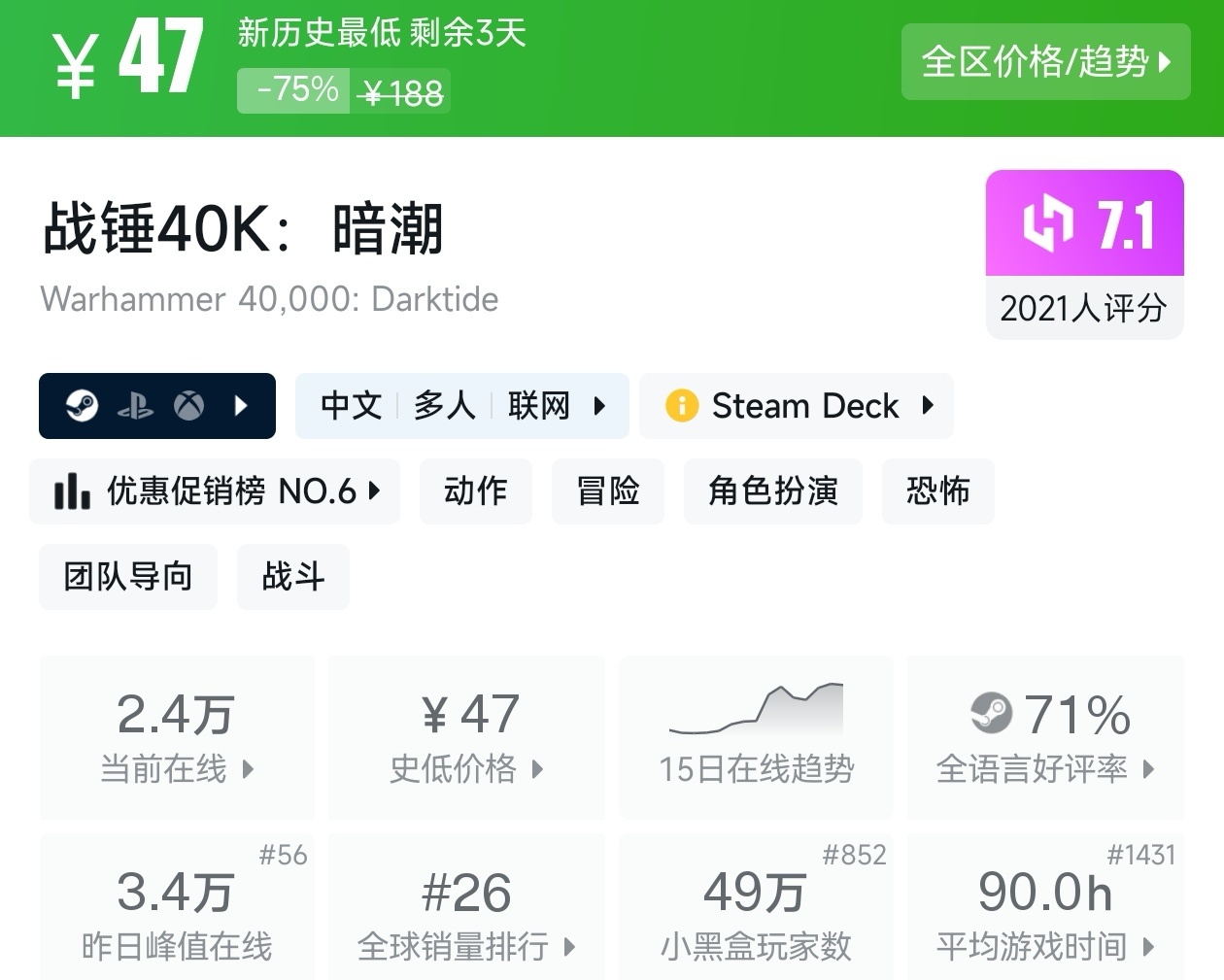Open the 优惠促销榜 NO.6 ranking
This screenshot has width=1224, height=980.
pos(215,491)
